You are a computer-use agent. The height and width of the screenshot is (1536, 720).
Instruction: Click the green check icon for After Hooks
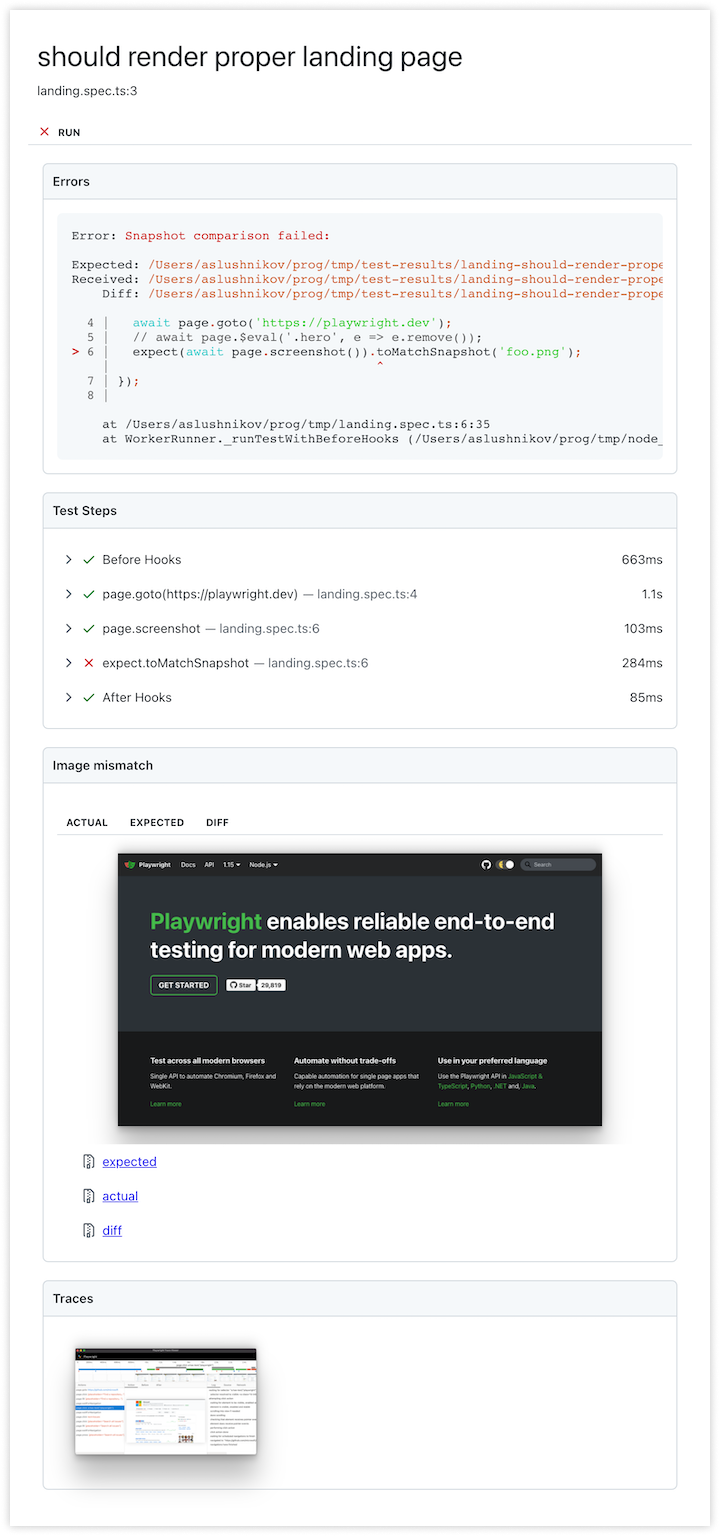(x=89, y=698)
